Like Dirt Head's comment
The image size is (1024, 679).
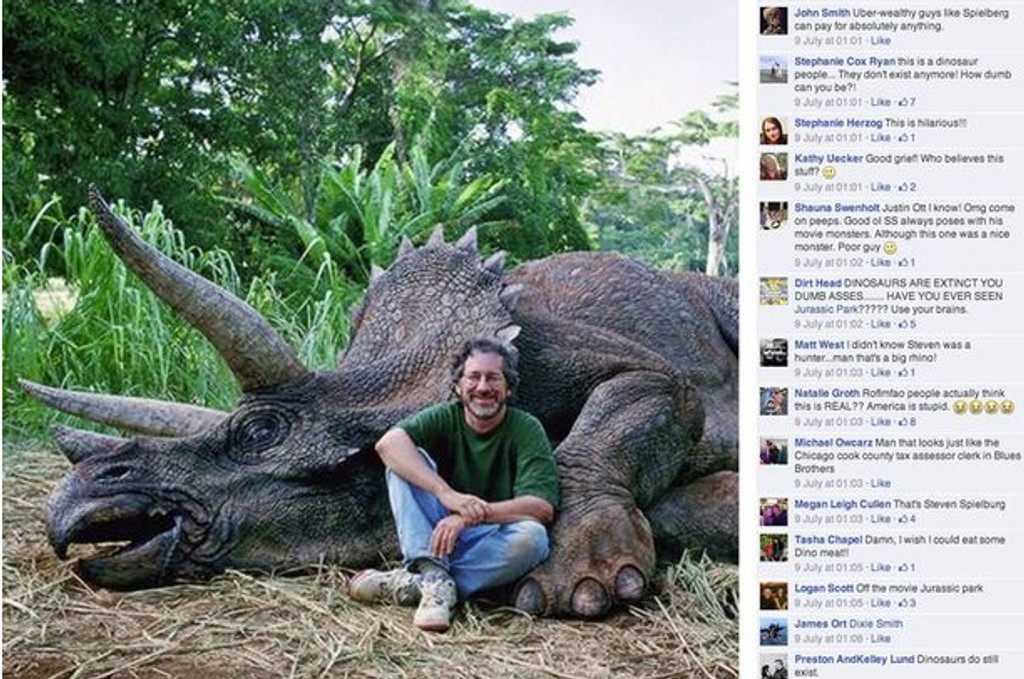click(880, 324)
